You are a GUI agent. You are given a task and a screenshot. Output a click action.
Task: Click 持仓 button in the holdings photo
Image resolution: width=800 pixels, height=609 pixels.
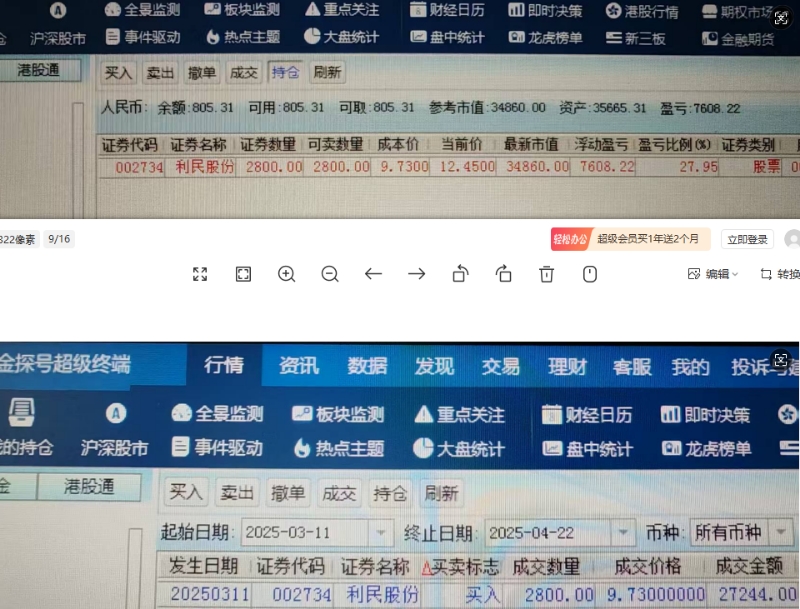coord(285,72)
